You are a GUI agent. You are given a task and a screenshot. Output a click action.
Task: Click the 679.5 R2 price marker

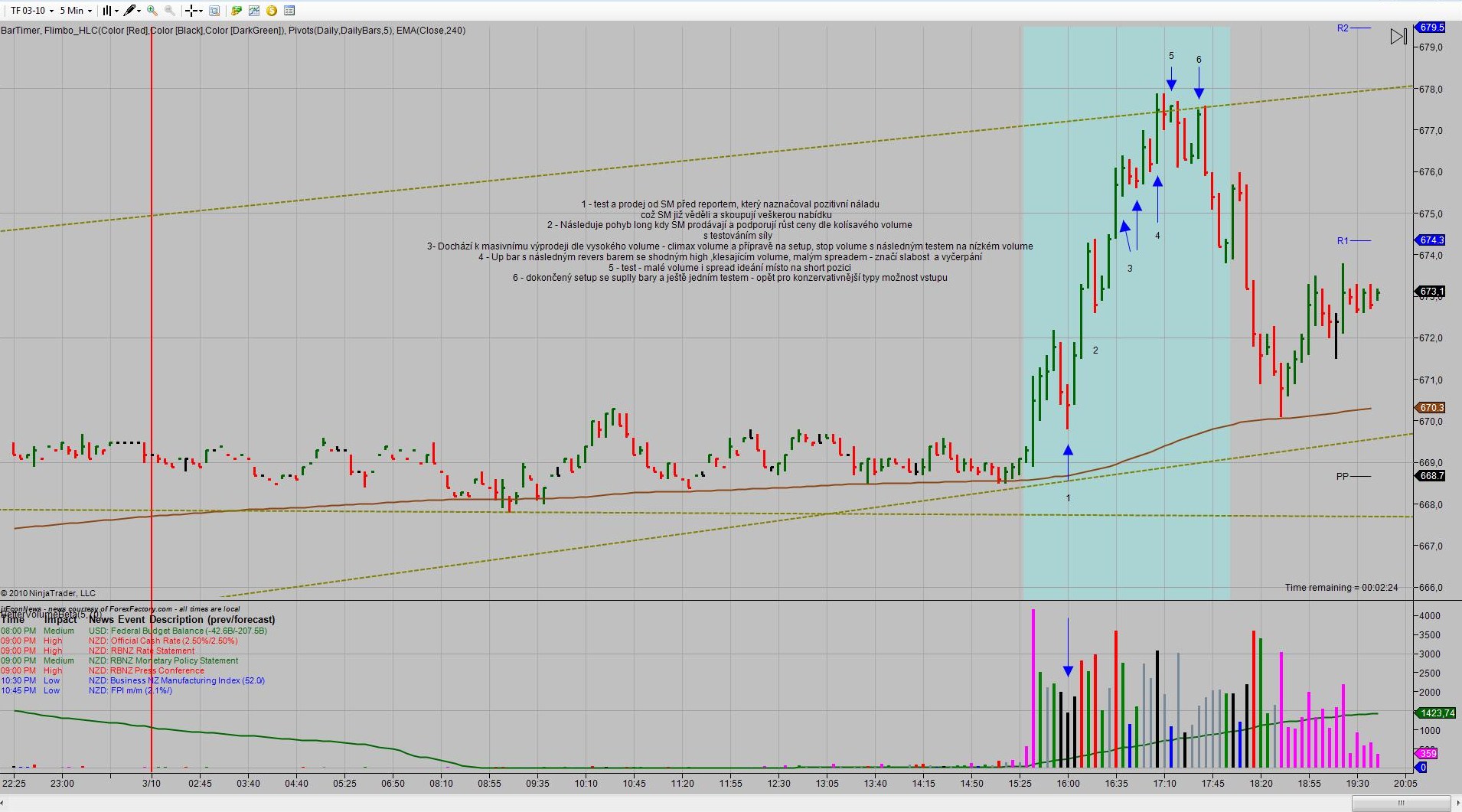(x=1431, y=28)
